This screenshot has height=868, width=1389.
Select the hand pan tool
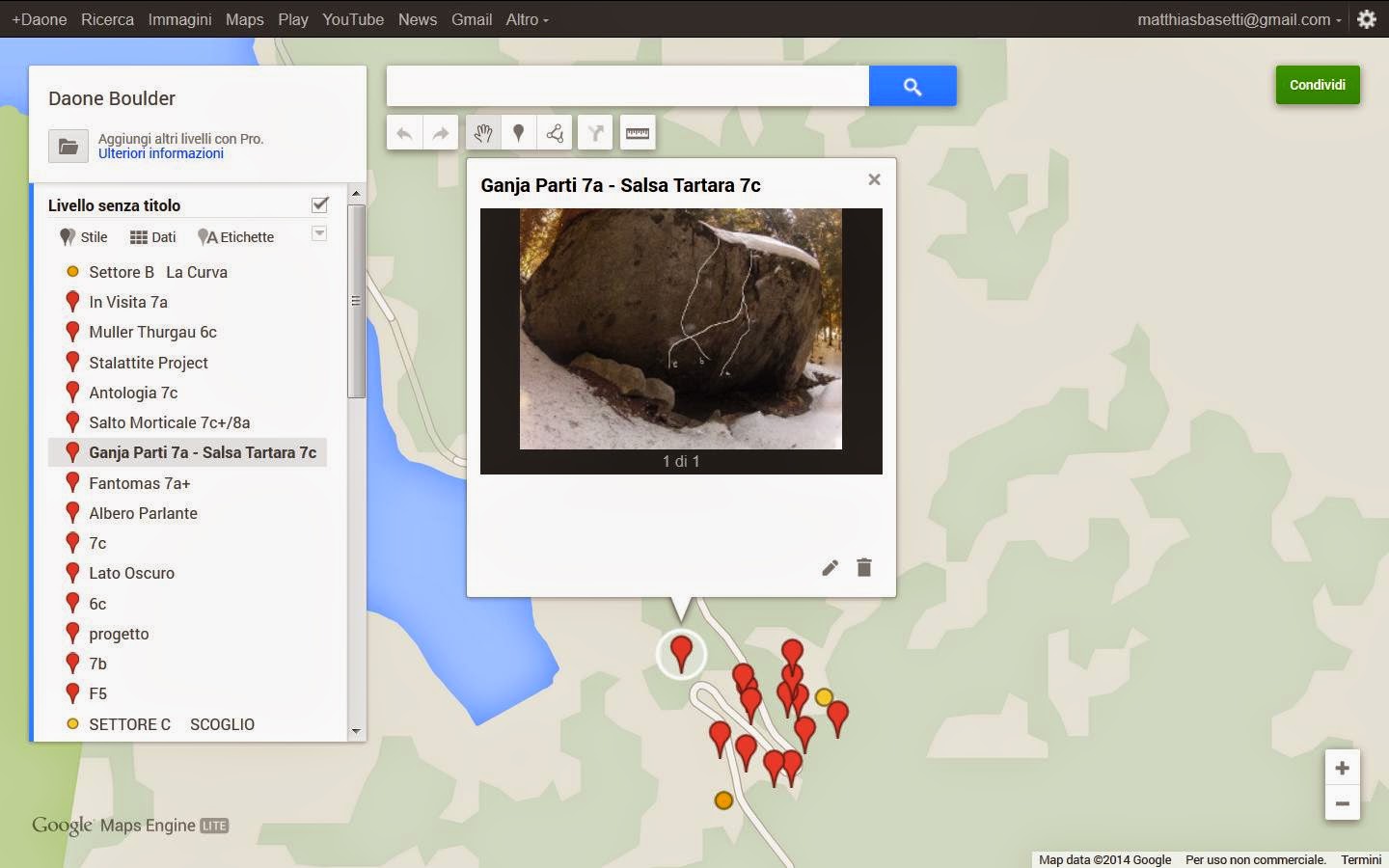[482, 133]
